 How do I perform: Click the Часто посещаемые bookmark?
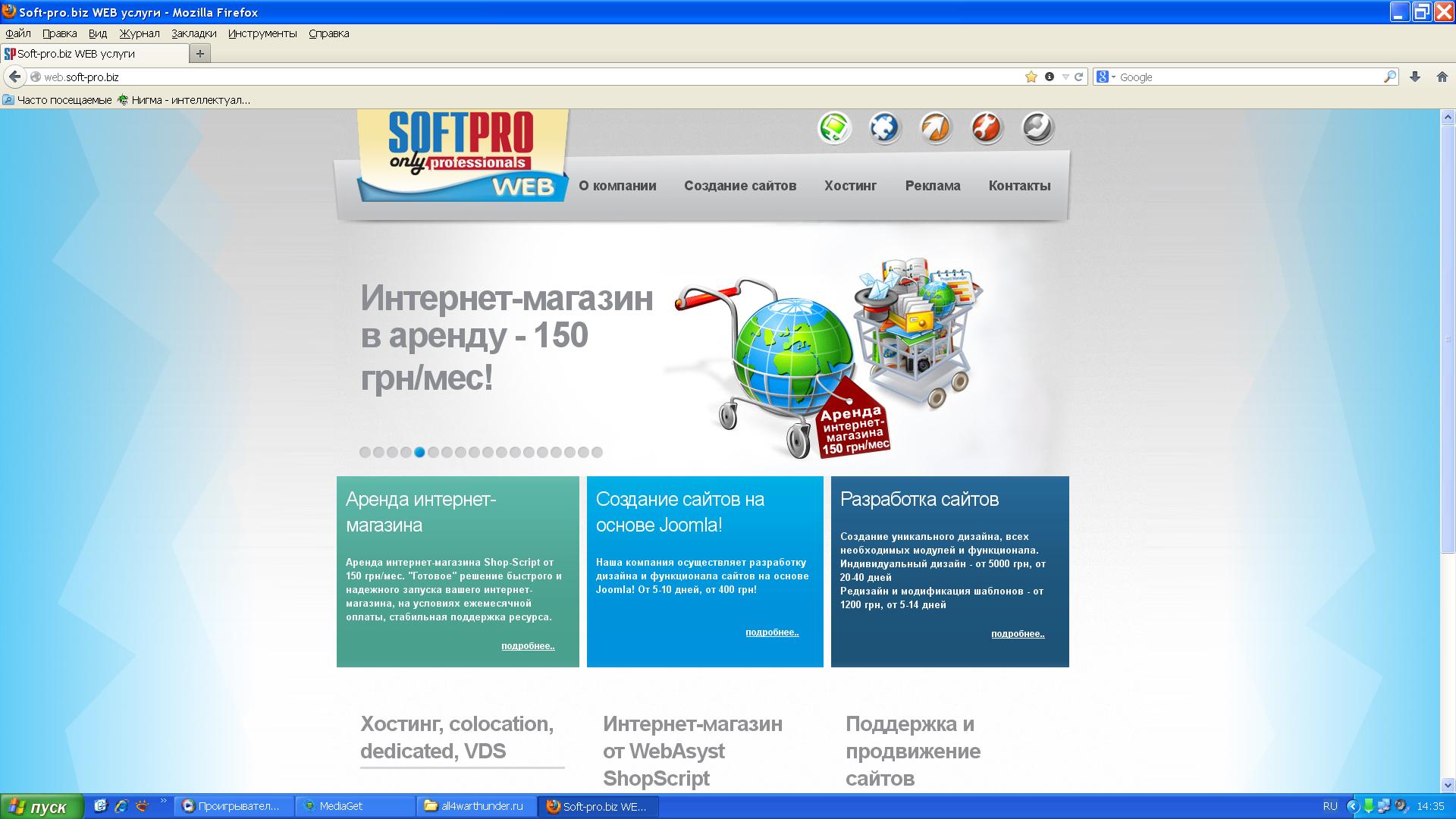point(58,100)
